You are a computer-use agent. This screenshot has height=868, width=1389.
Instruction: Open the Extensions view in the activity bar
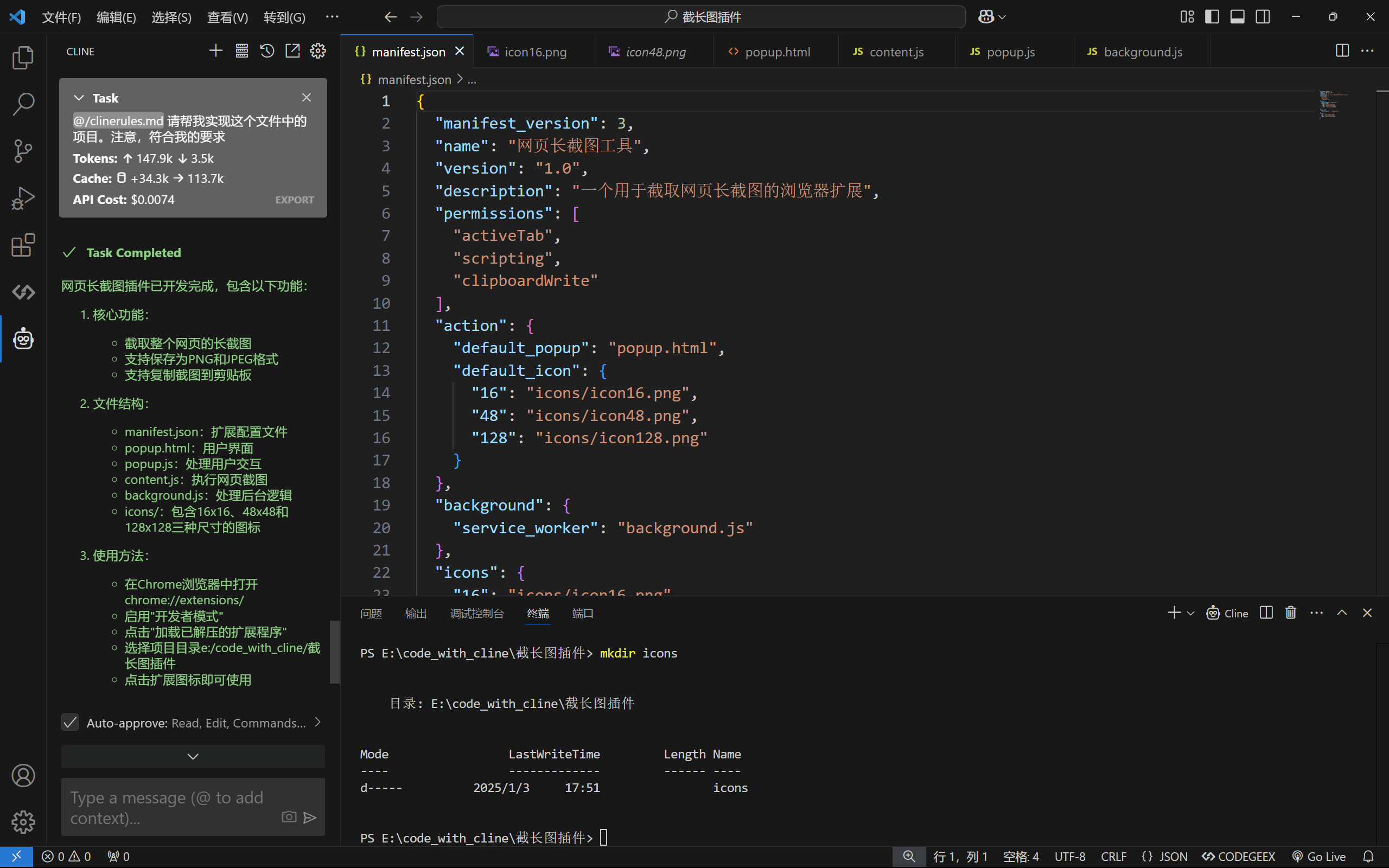[x=23, y=245]
